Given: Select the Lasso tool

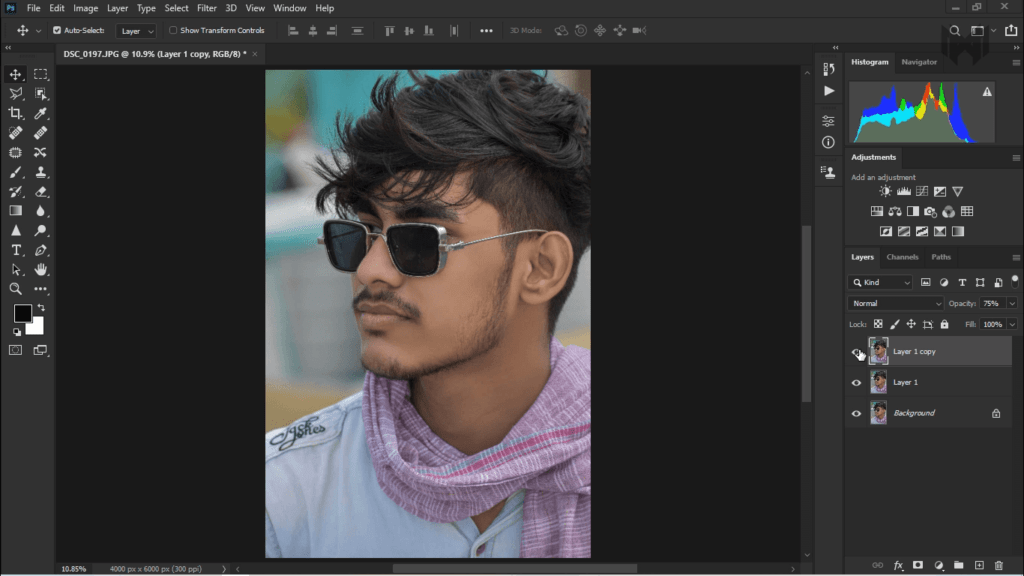Looking at the screenshot, I should point(16,94).
